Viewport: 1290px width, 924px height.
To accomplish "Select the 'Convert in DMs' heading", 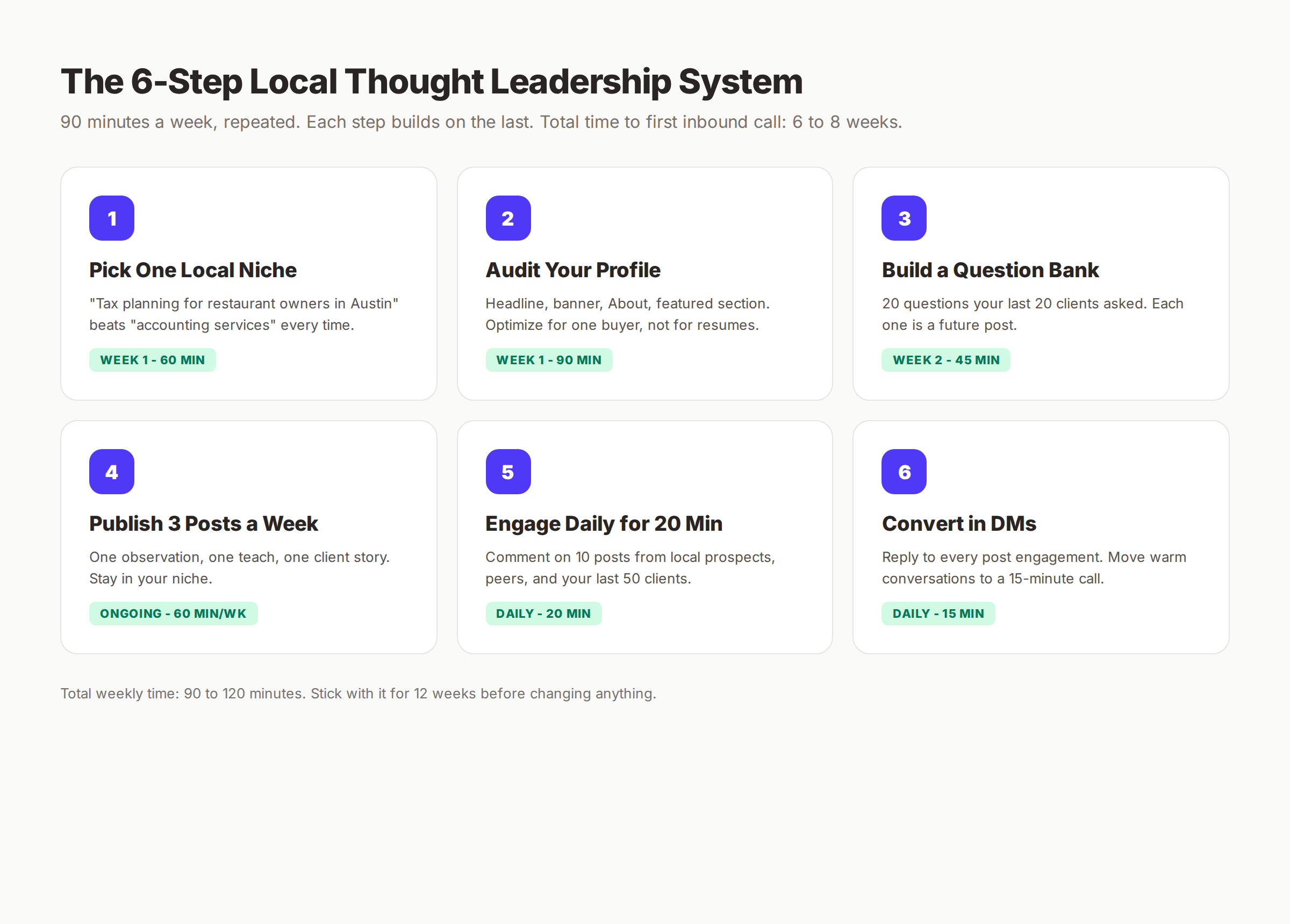I will 959,524.
